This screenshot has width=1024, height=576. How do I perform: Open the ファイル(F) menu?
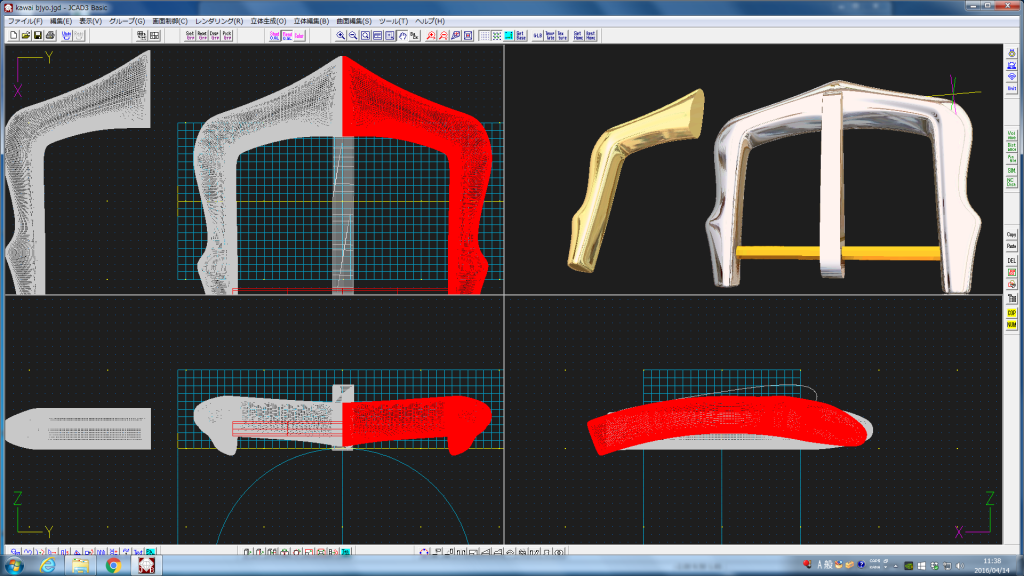click(x=25, y=20)
